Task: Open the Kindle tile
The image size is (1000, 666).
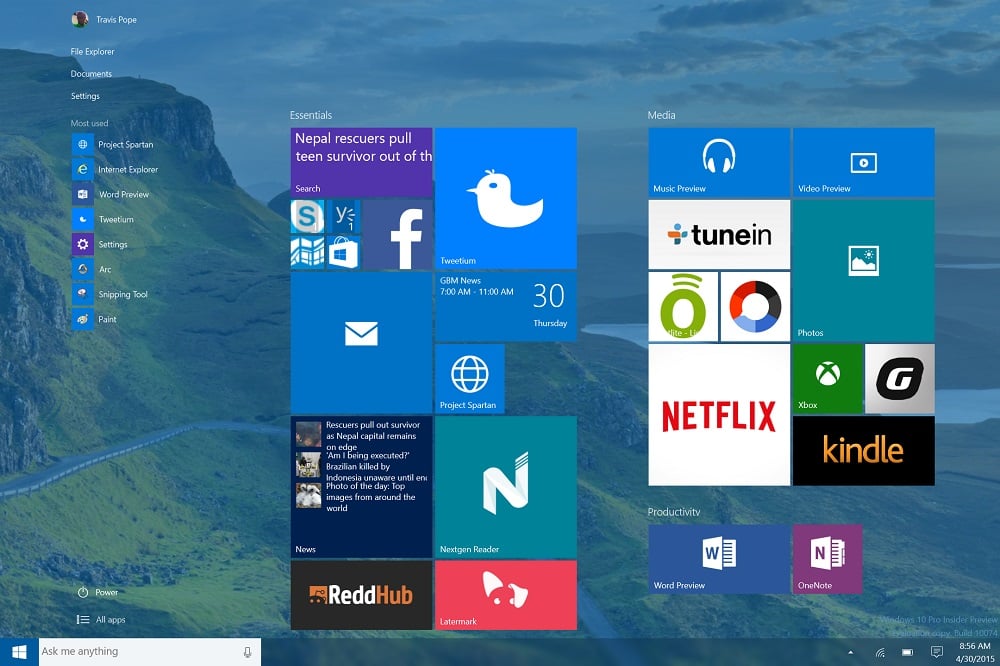Action: pos(863,450)
